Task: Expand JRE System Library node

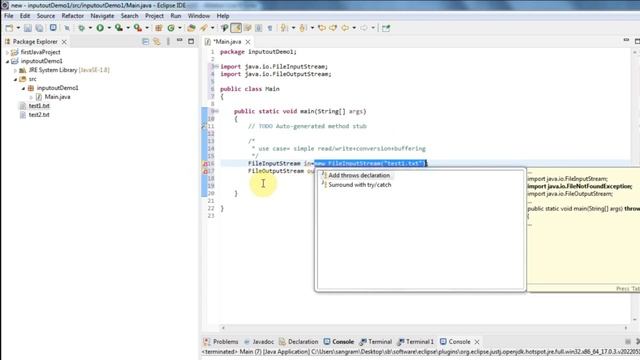Action: point(16,70)
